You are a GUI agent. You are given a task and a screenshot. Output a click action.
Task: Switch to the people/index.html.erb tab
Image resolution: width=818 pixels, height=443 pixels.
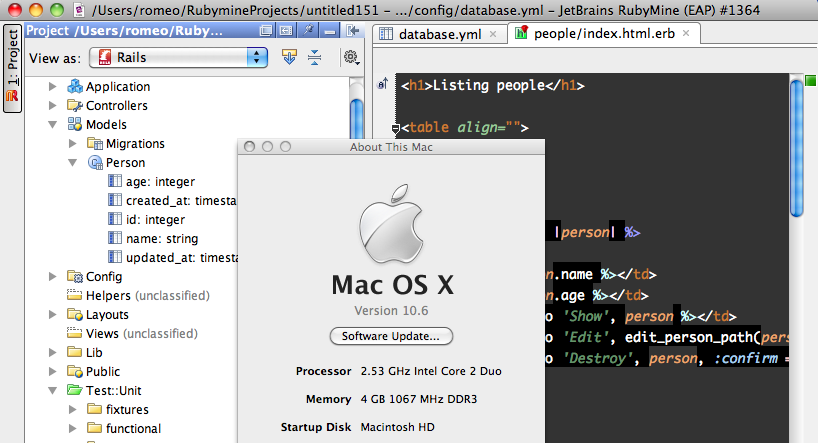[604, 34]
